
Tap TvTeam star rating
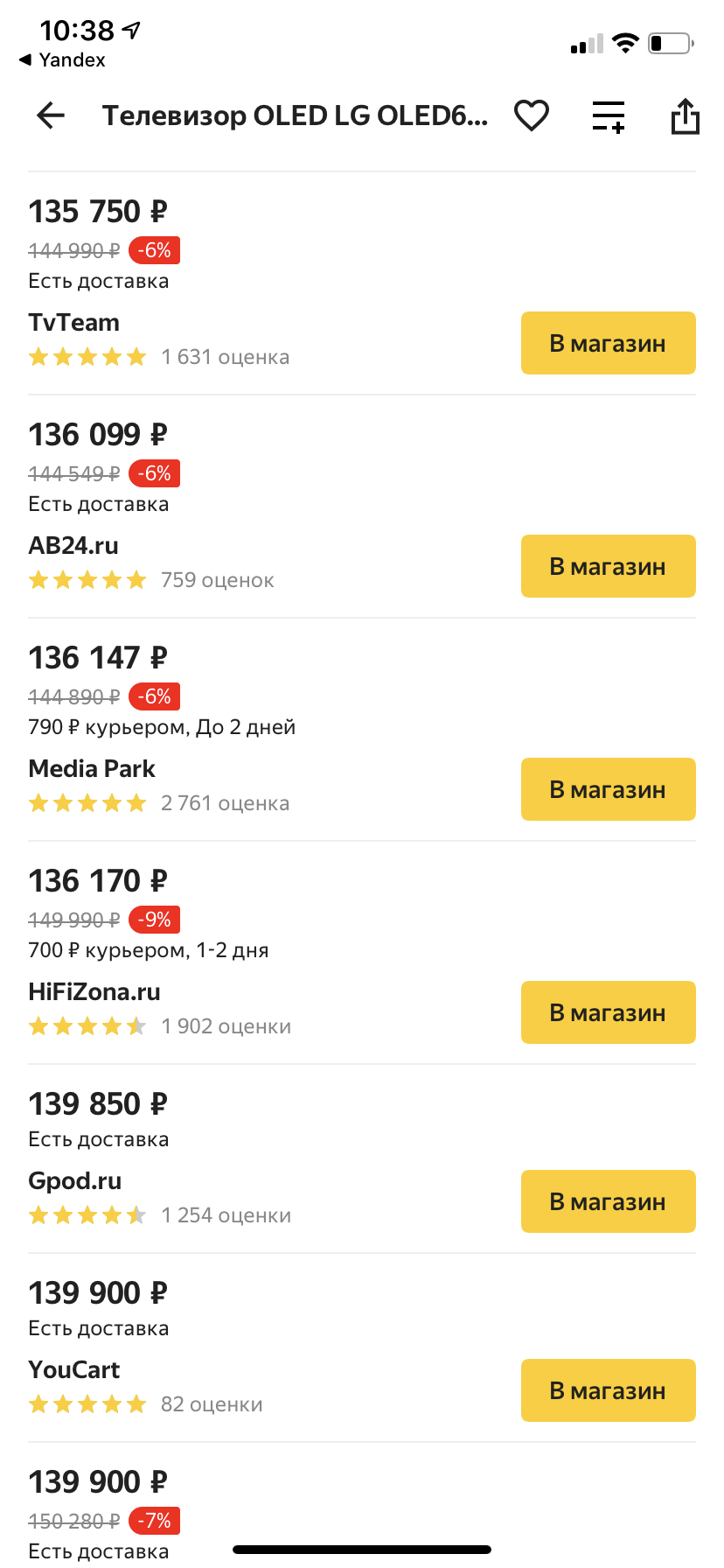[87, 357]
